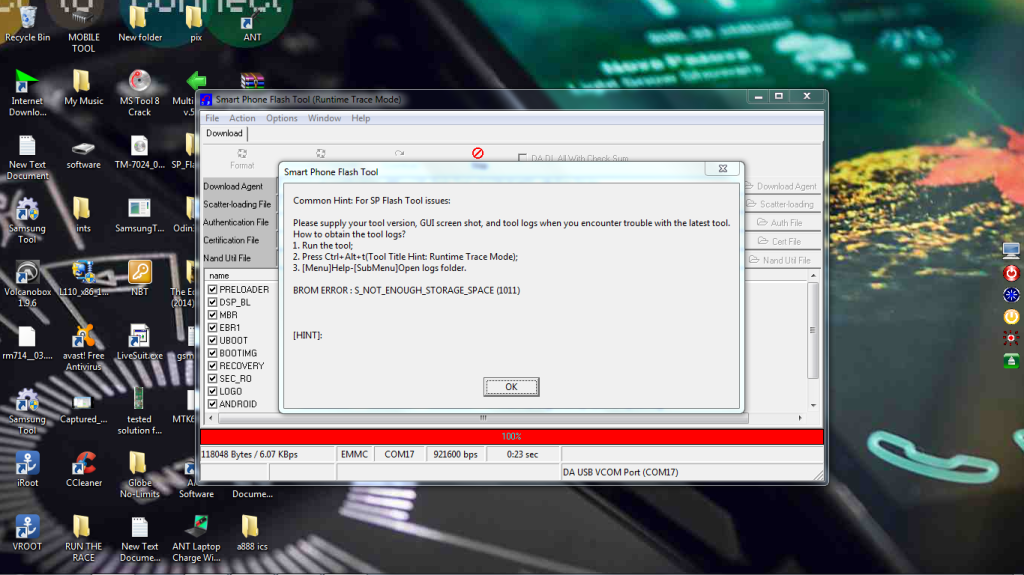
Task: Uncheck the PRELOADER partition checkbox
Action: pos(212,290)
